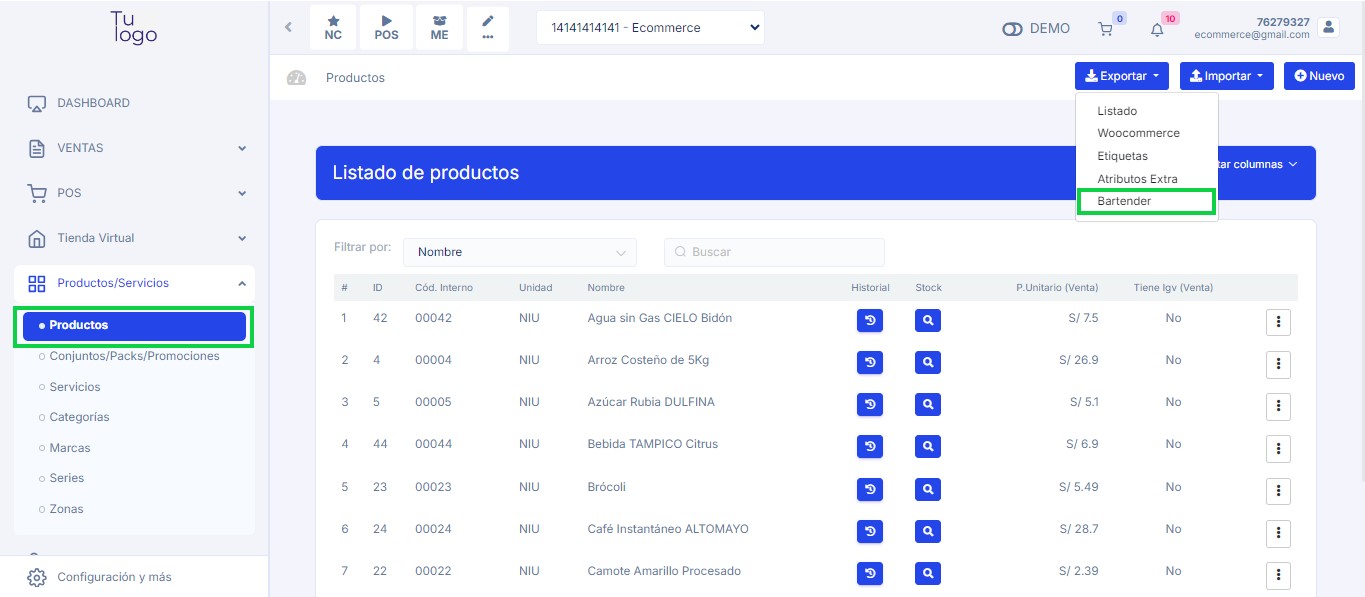The height and width of the screenshot is (597, 1365).
Task: Check stock for Arroz Costeño de 5Kg
Action: [x=927, y=363]
